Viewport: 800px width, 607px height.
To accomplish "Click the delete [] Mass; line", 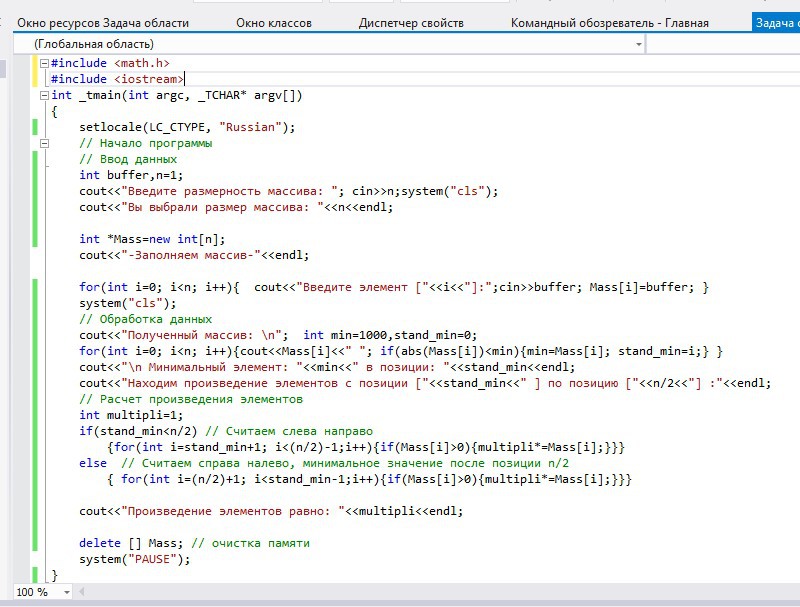I will click(x=194, y=543).
